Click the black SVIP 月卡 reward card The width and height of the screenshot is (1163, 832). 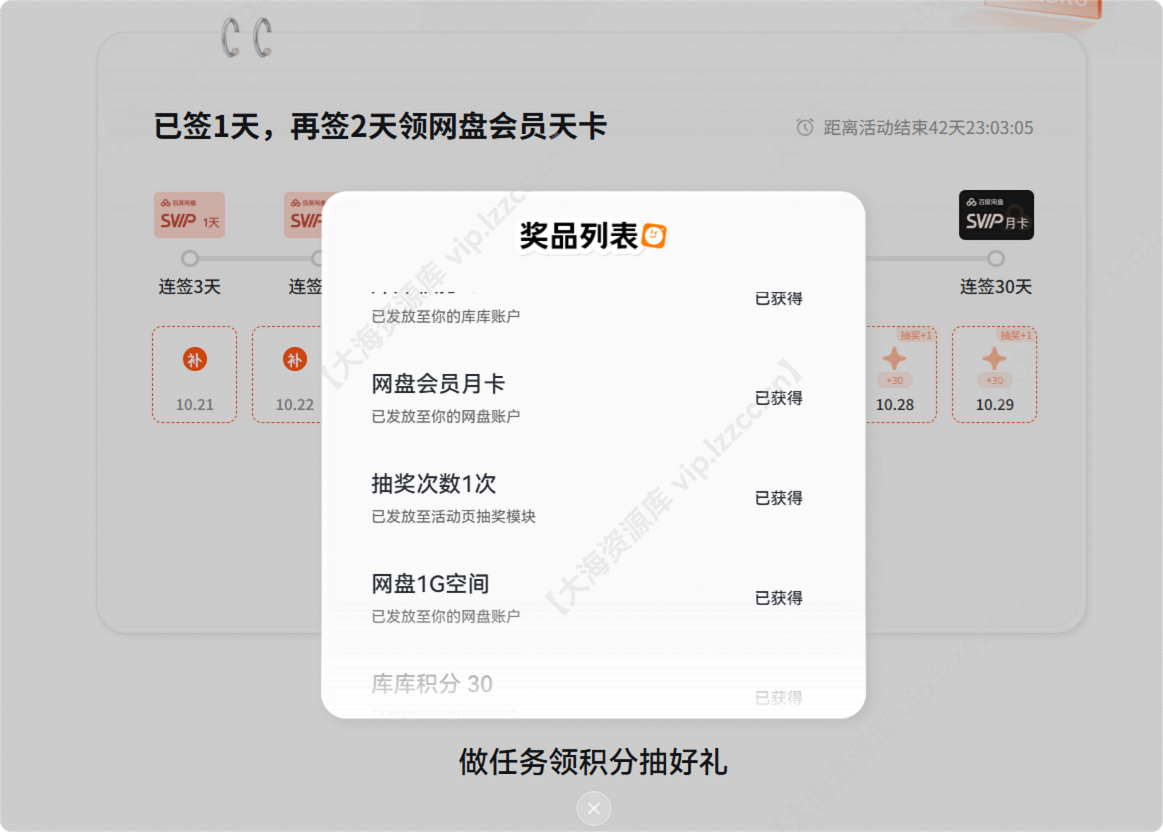click(996, 215)
